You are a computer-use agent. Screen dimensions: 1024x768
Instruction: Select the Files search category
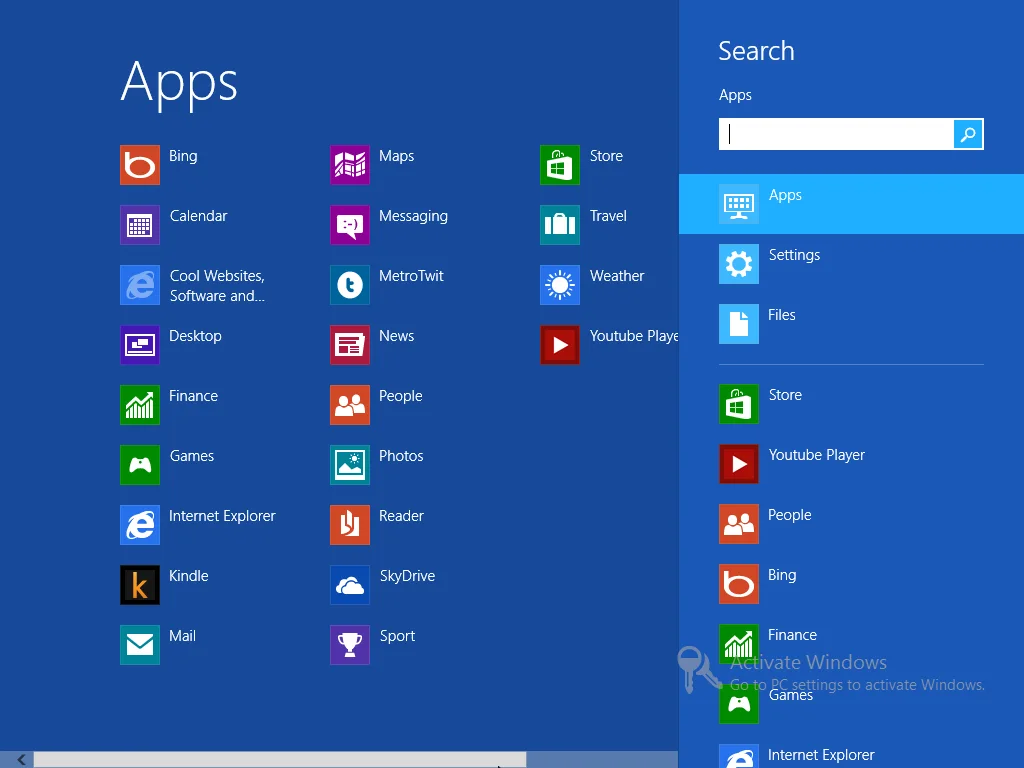tap(851, 324)
